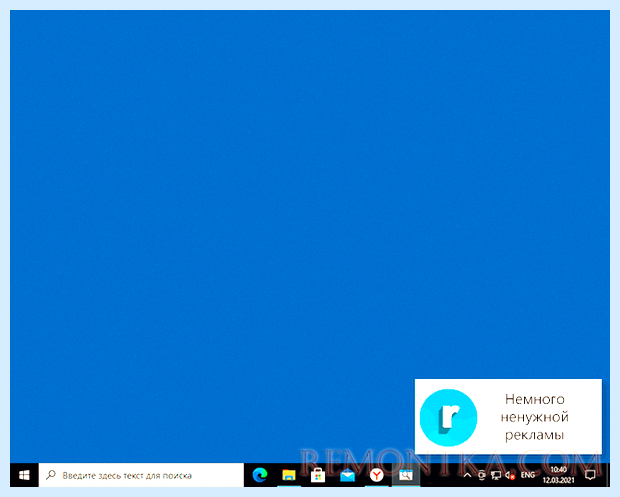Open the Windows Start menu
Image resolution: width=620 pixels, height=497 pixels.
coord(24,475)
